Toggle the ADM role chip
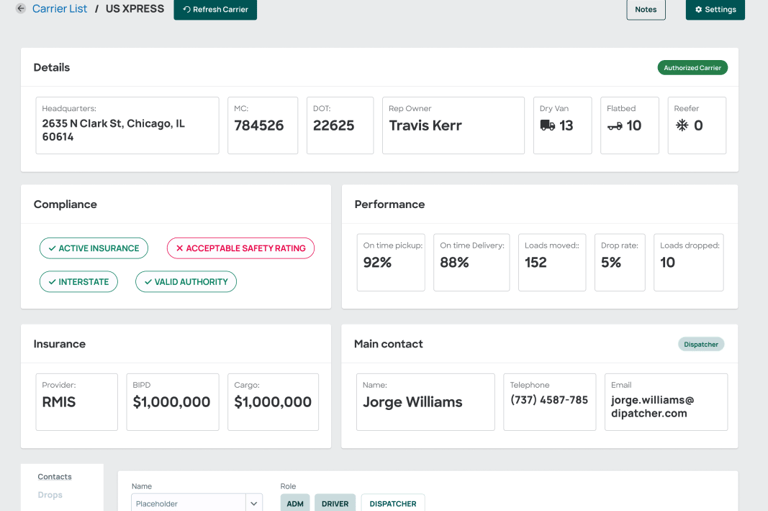This screenshot has height=511, width=768. pos(295,503)
